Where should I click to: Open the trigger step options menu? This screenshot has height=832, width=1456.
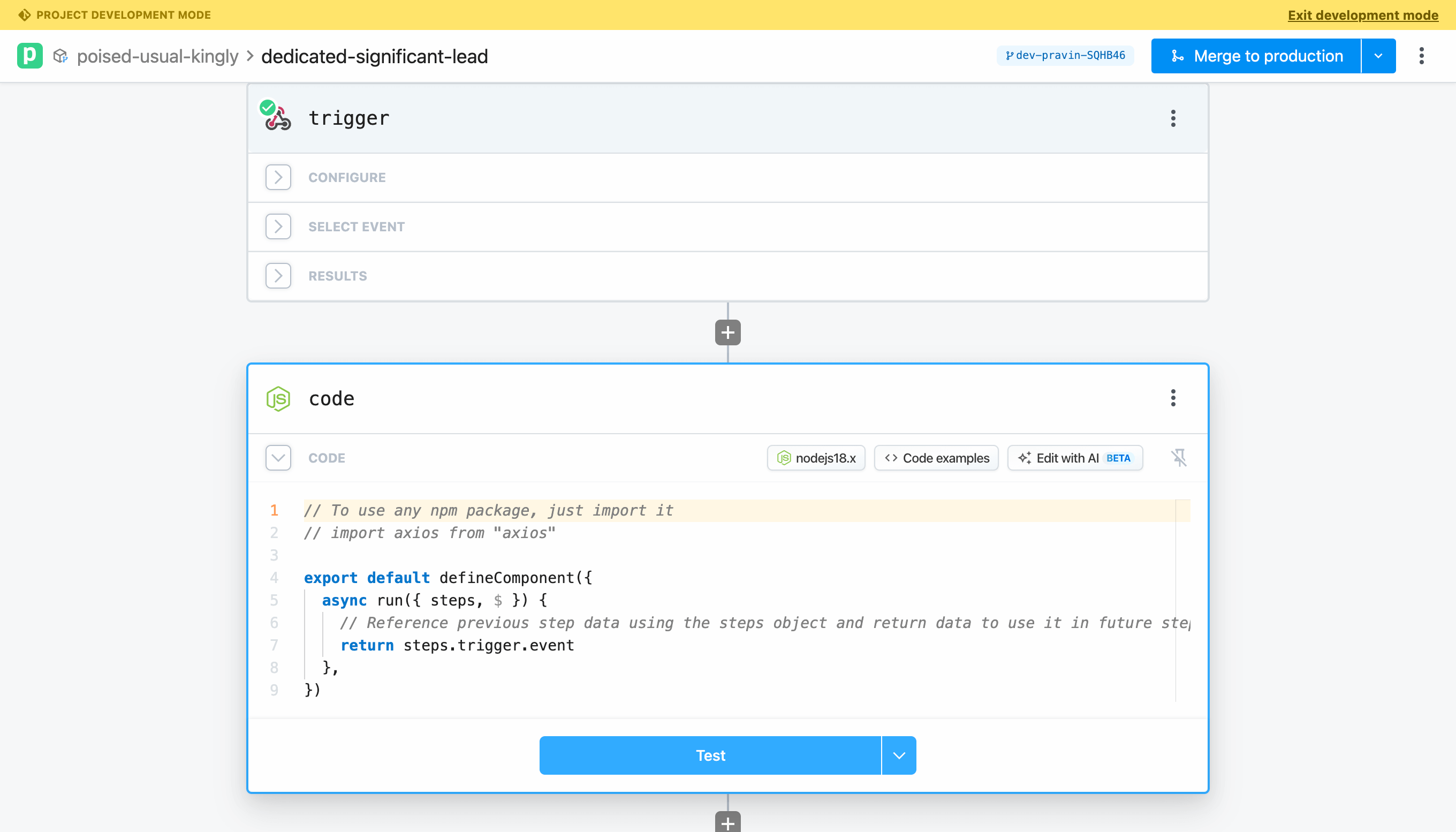point(1173,118)
